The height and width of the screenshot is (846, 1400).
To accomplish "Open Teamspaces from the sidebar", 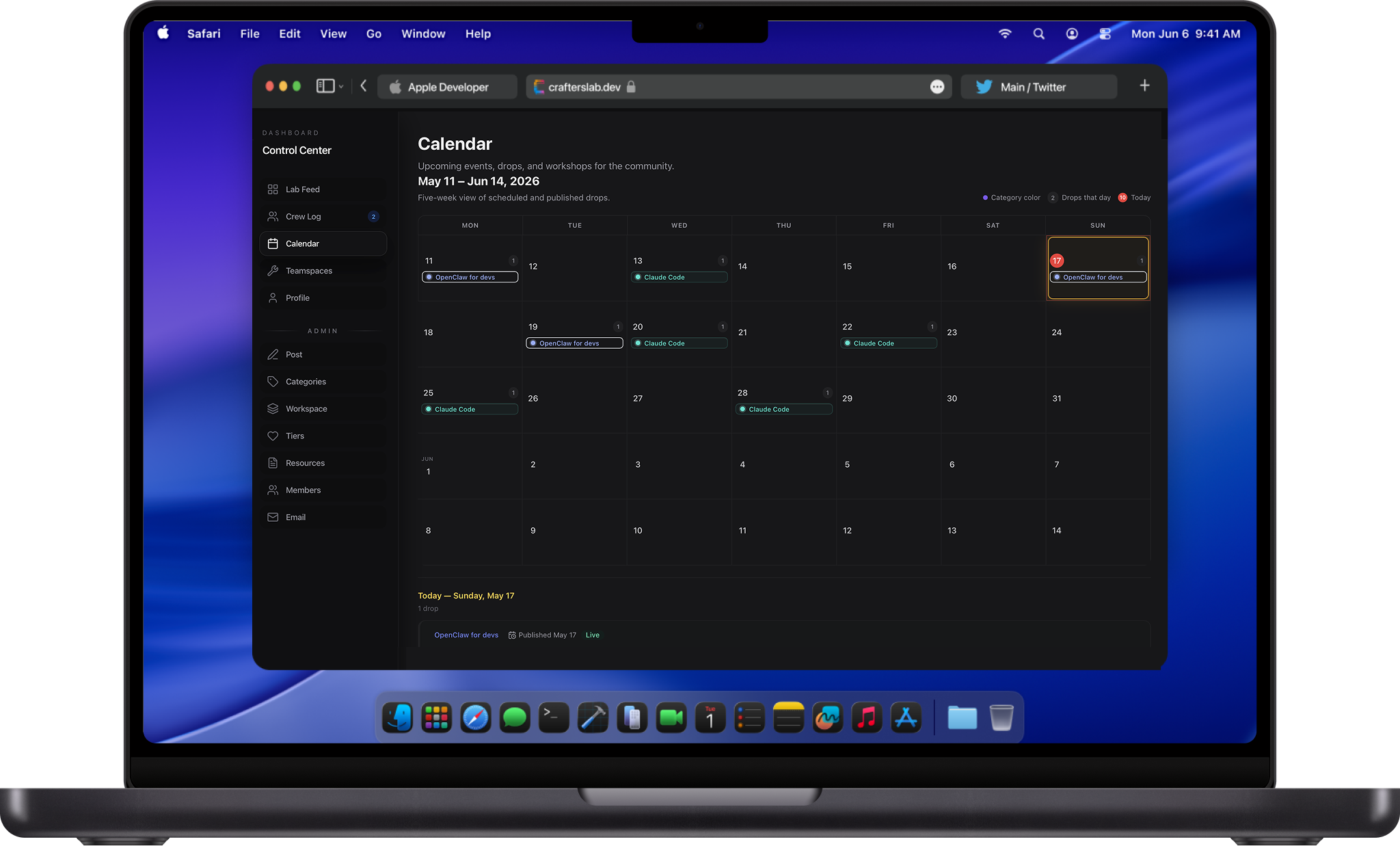I will point(323,271).
